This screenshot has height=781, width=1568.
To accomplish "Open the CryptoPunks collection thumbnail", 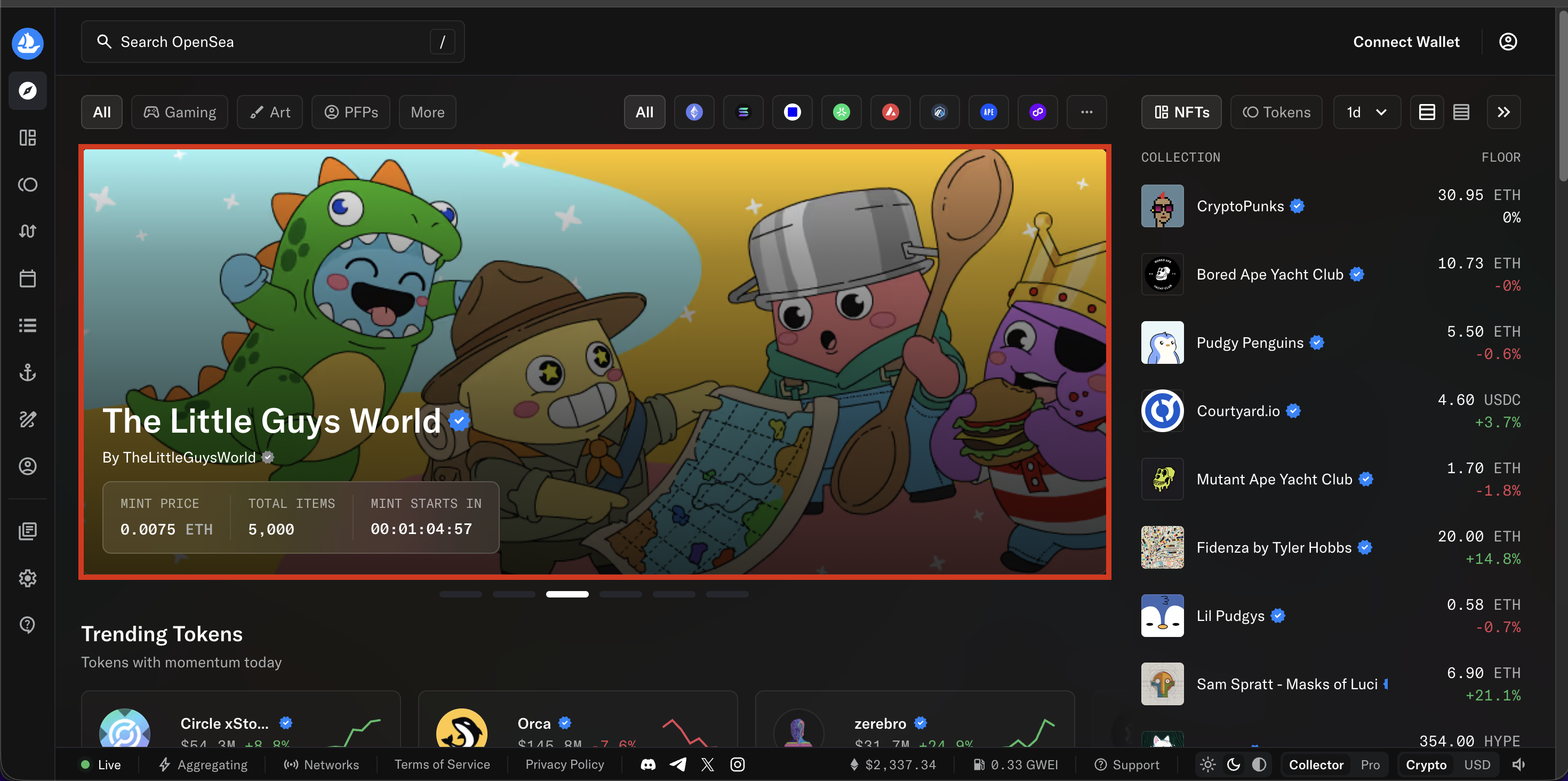I will 1162,206.
